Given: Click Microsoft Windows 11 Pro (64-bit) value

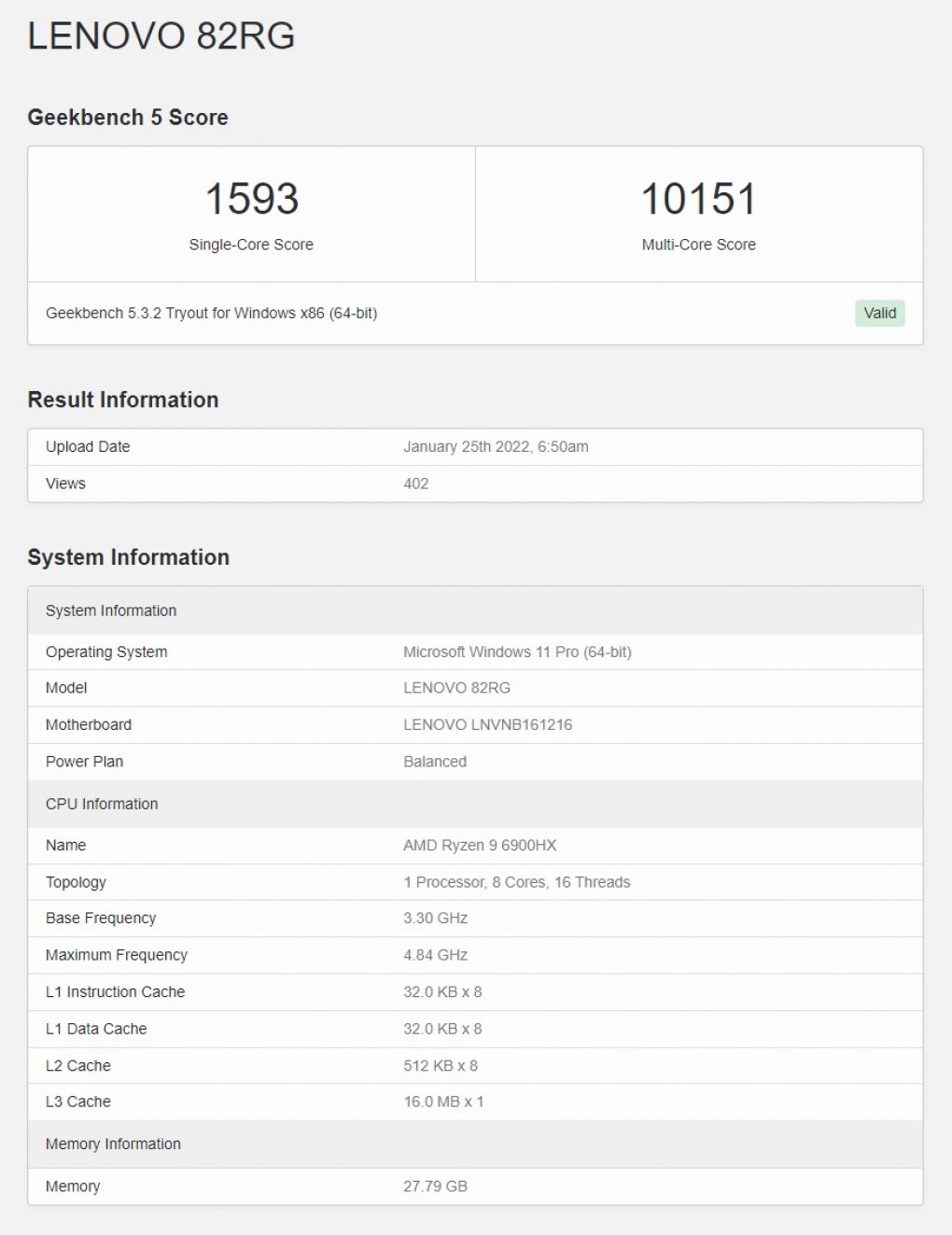Looking at the screenshot, I should [x=517, y=652].
